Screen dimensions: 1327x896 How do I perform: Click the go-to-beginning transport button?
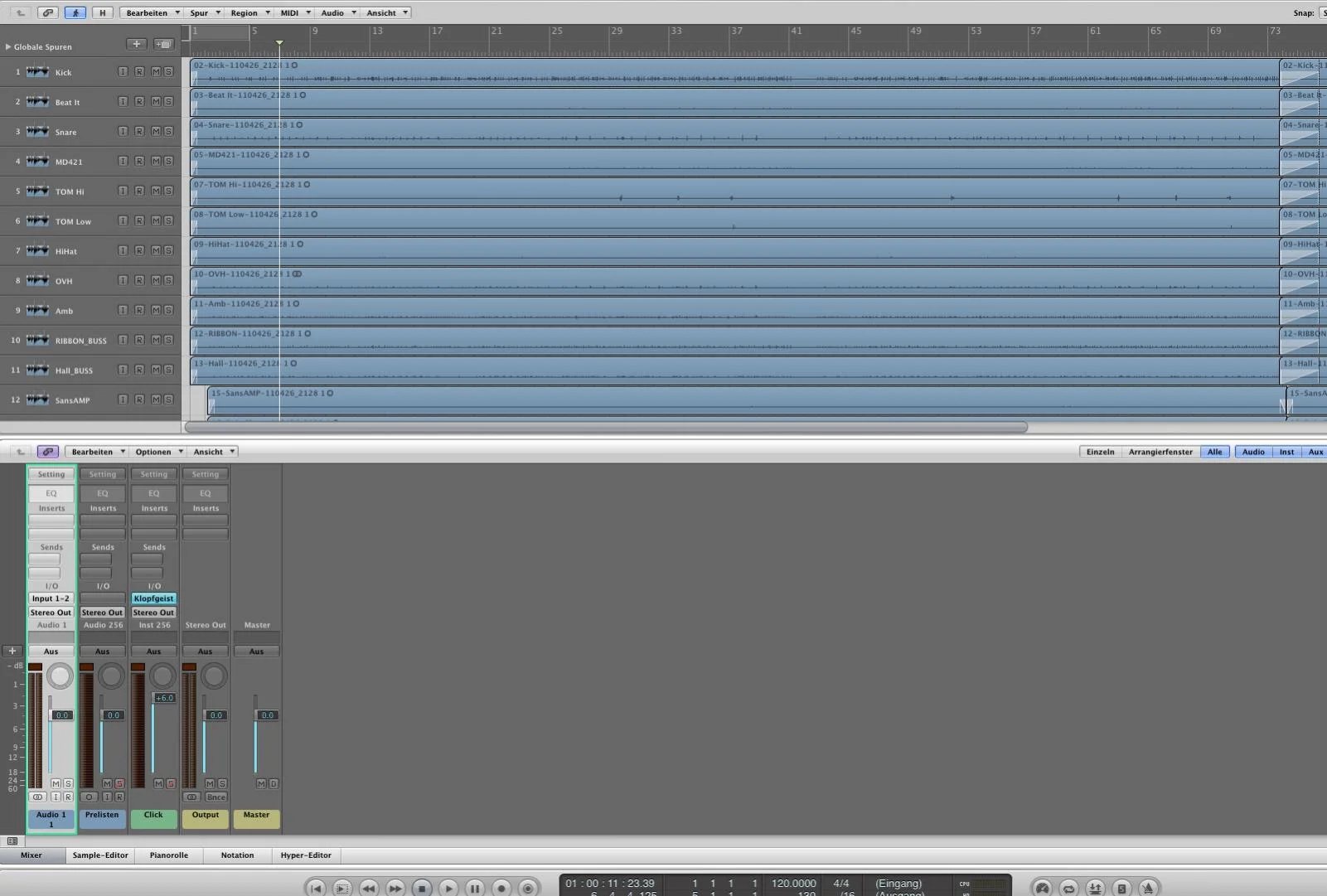(316, 888)
